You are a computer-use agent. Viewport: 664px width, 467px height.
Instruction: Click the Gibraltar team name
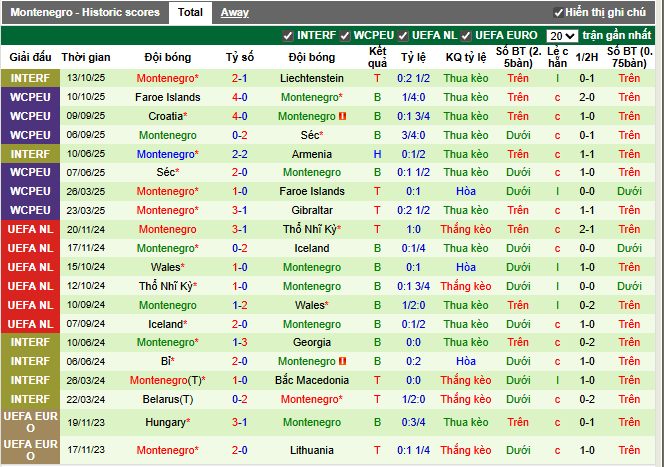tap(312, 210)
